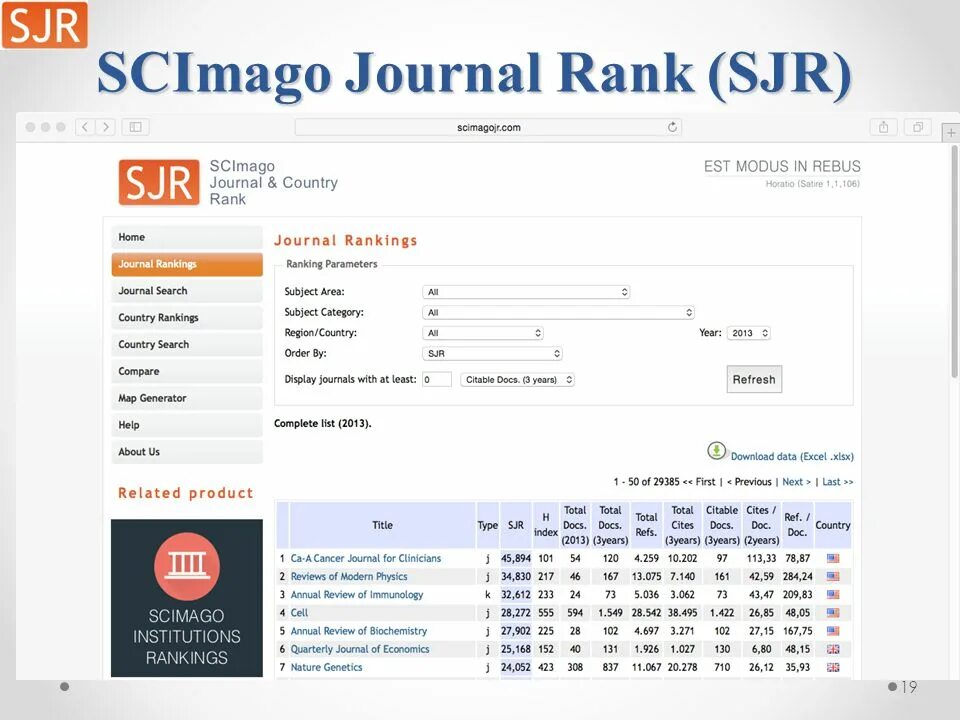This screenshot has width=960, height=720.
Task: Click Scimago Institutions Rankings banner
Action: pos(187,598)
